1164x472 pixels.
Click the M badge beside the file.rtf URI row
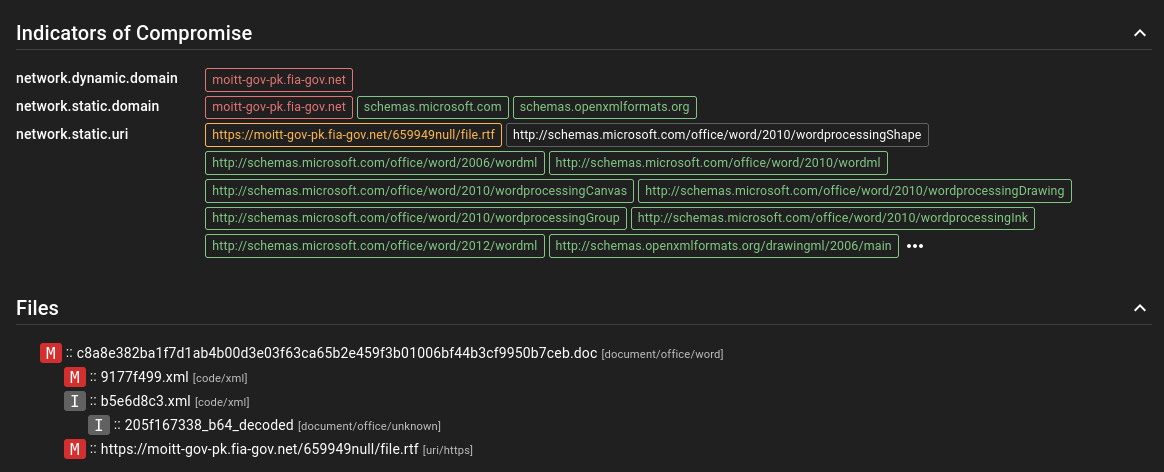tap(75, 449)
